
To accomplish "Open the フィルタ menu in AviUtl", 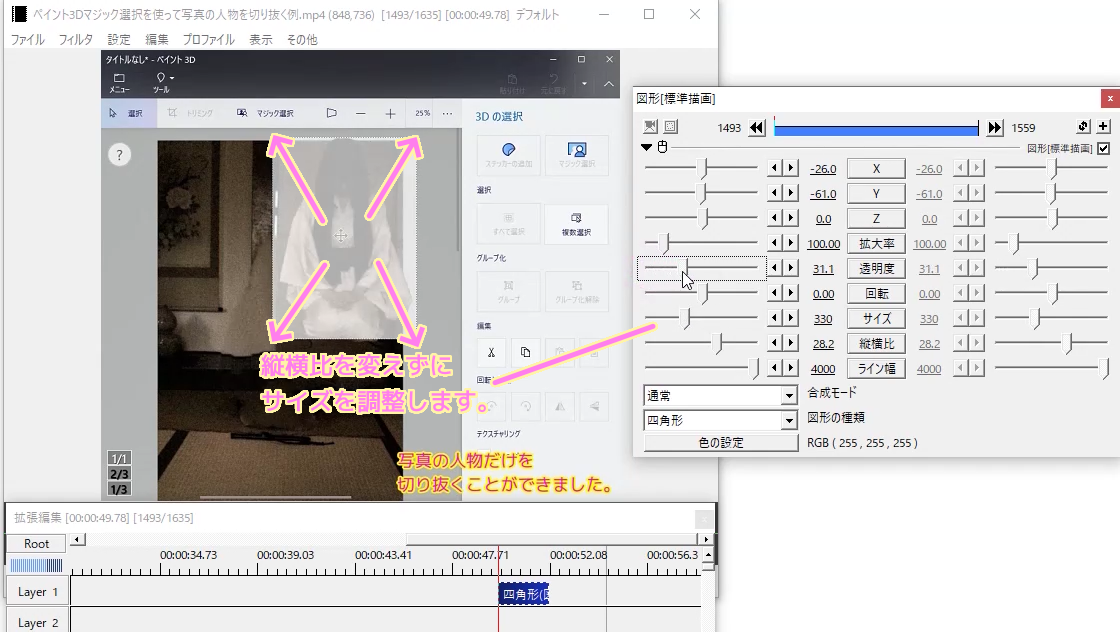I will [x=79, y=39].
